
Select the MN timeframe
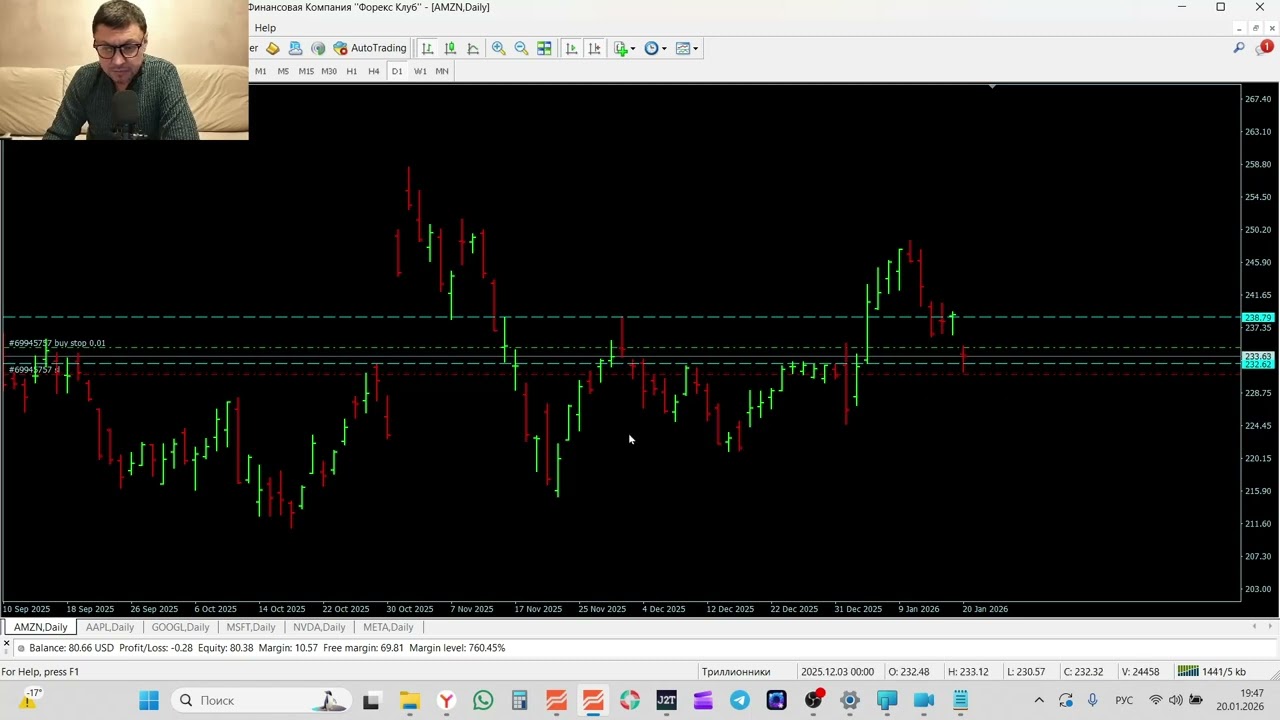click(442, 71)
